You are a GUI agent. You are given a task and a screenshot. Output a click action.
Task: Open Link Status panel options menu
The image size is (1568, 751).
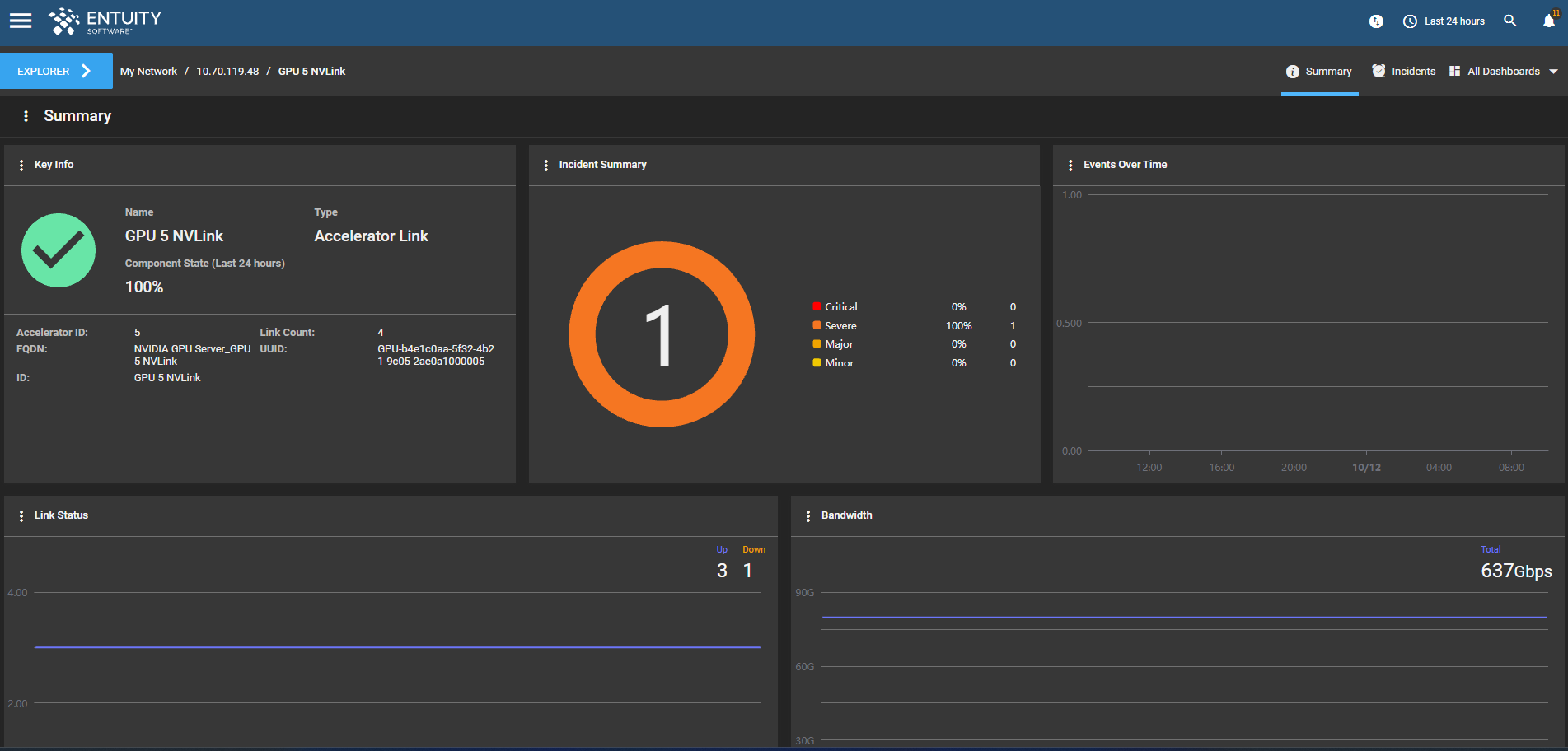tap(21, 516)
